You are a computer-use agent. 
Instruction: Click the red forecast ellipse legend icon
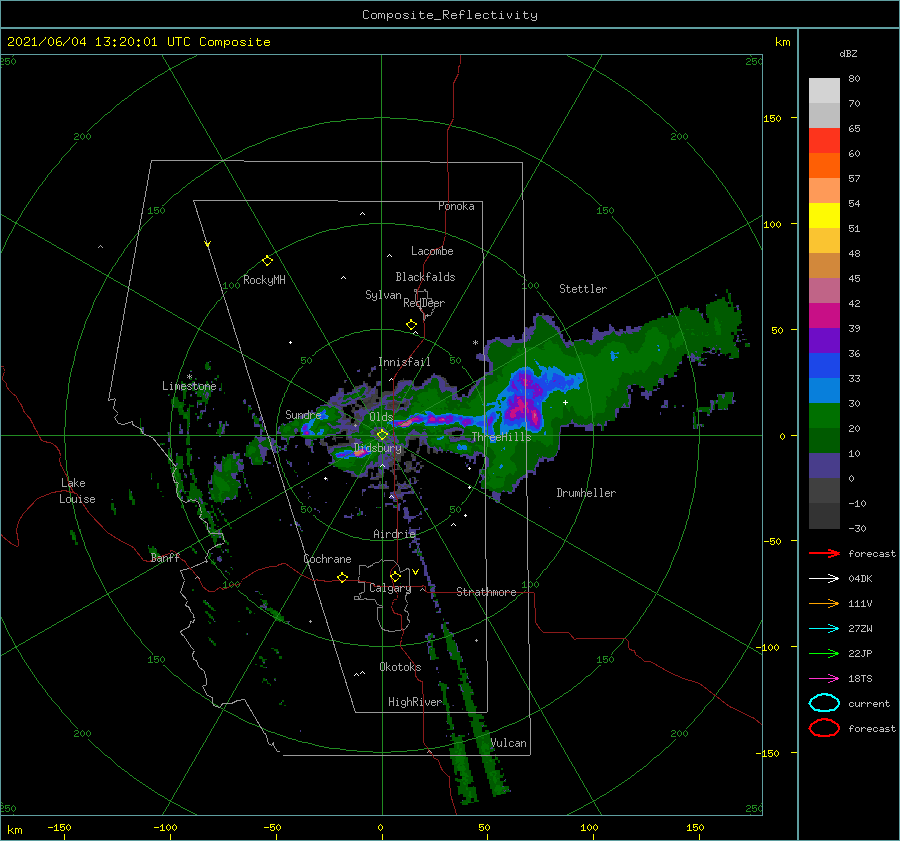824,728
